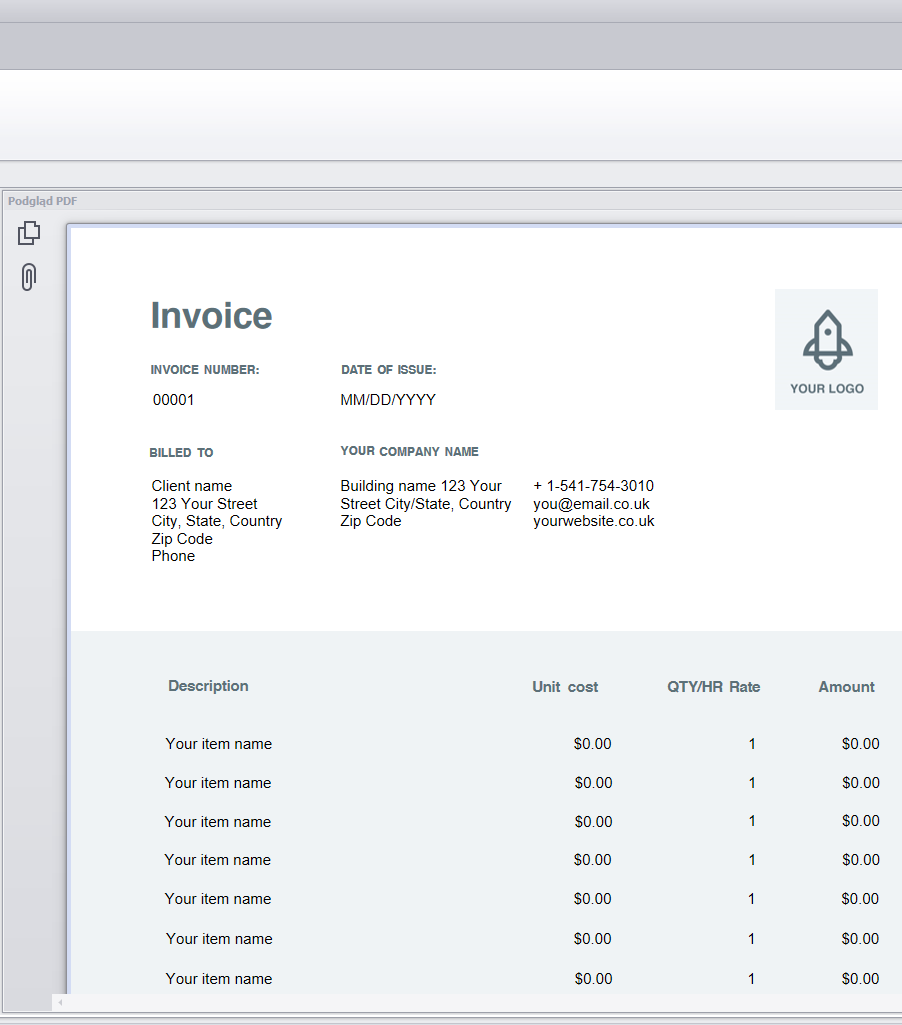The width and height of the screenshot is (902, 1025).
Task: Open the attachments paperclip panel
Action: point(29,277)
